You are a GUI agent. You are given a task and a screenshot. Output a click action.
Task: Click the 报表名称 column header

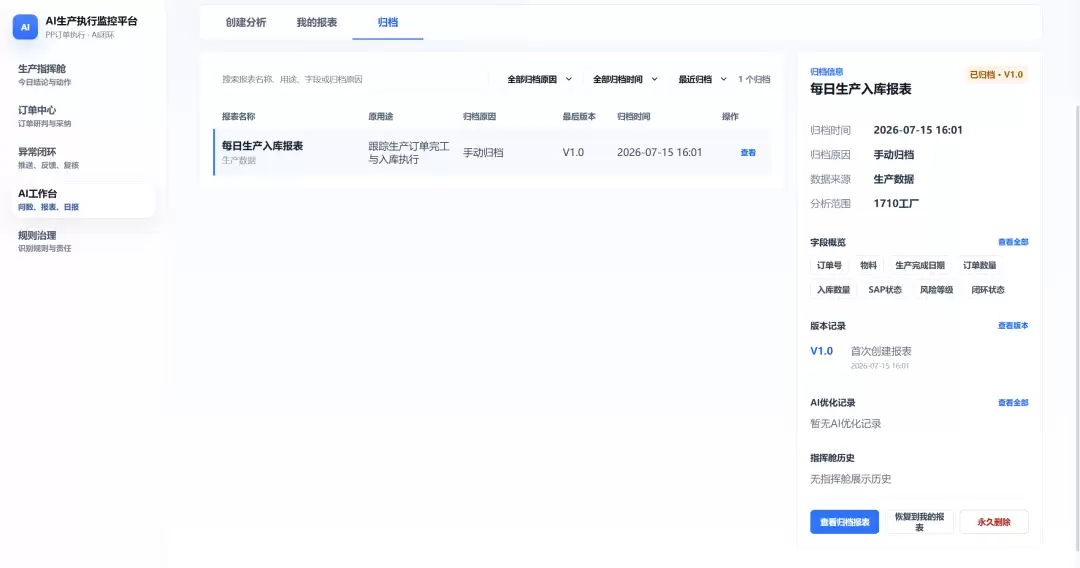(x=238, y=116)
